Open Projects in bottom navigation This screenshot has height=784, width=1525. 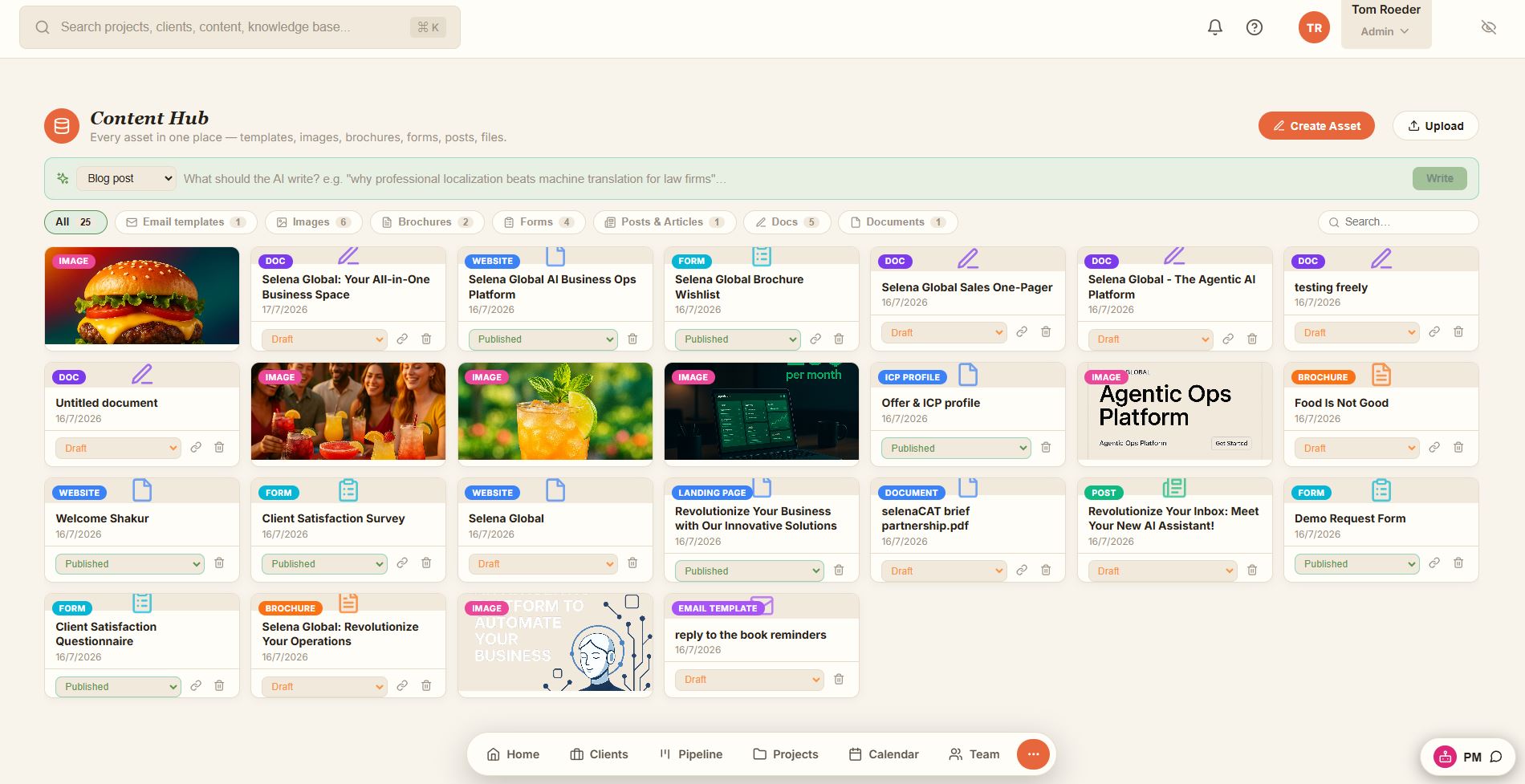[x=786, y=754]
